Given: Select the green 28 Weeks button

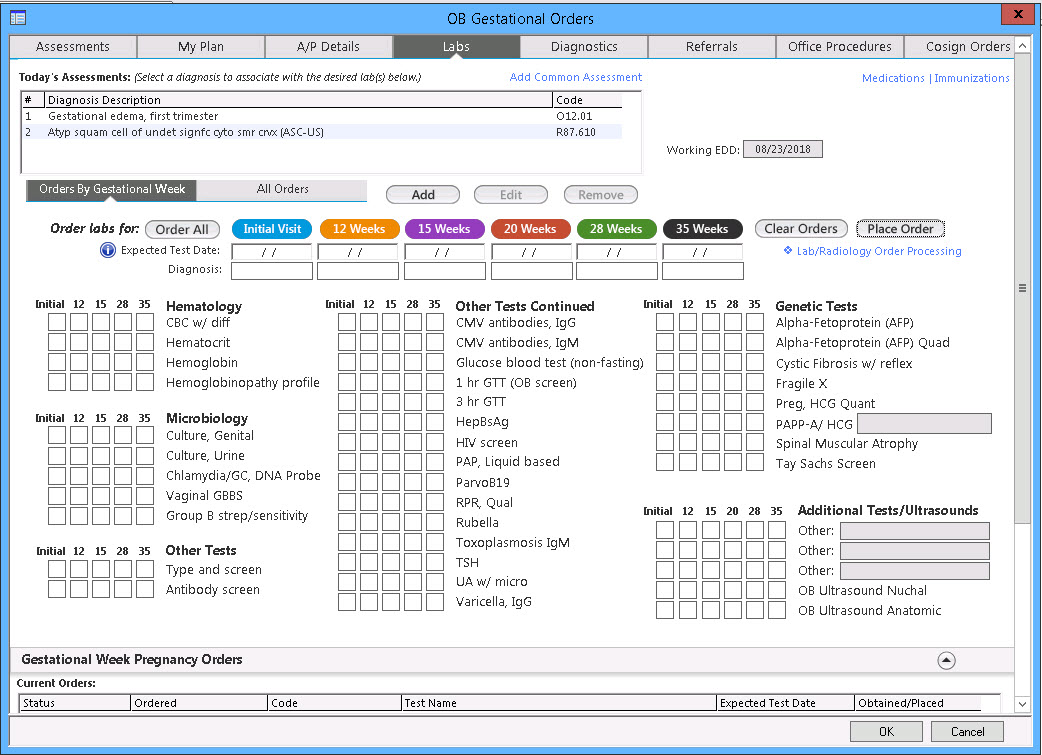Looking at the screenshot, I should pos(616,229).
